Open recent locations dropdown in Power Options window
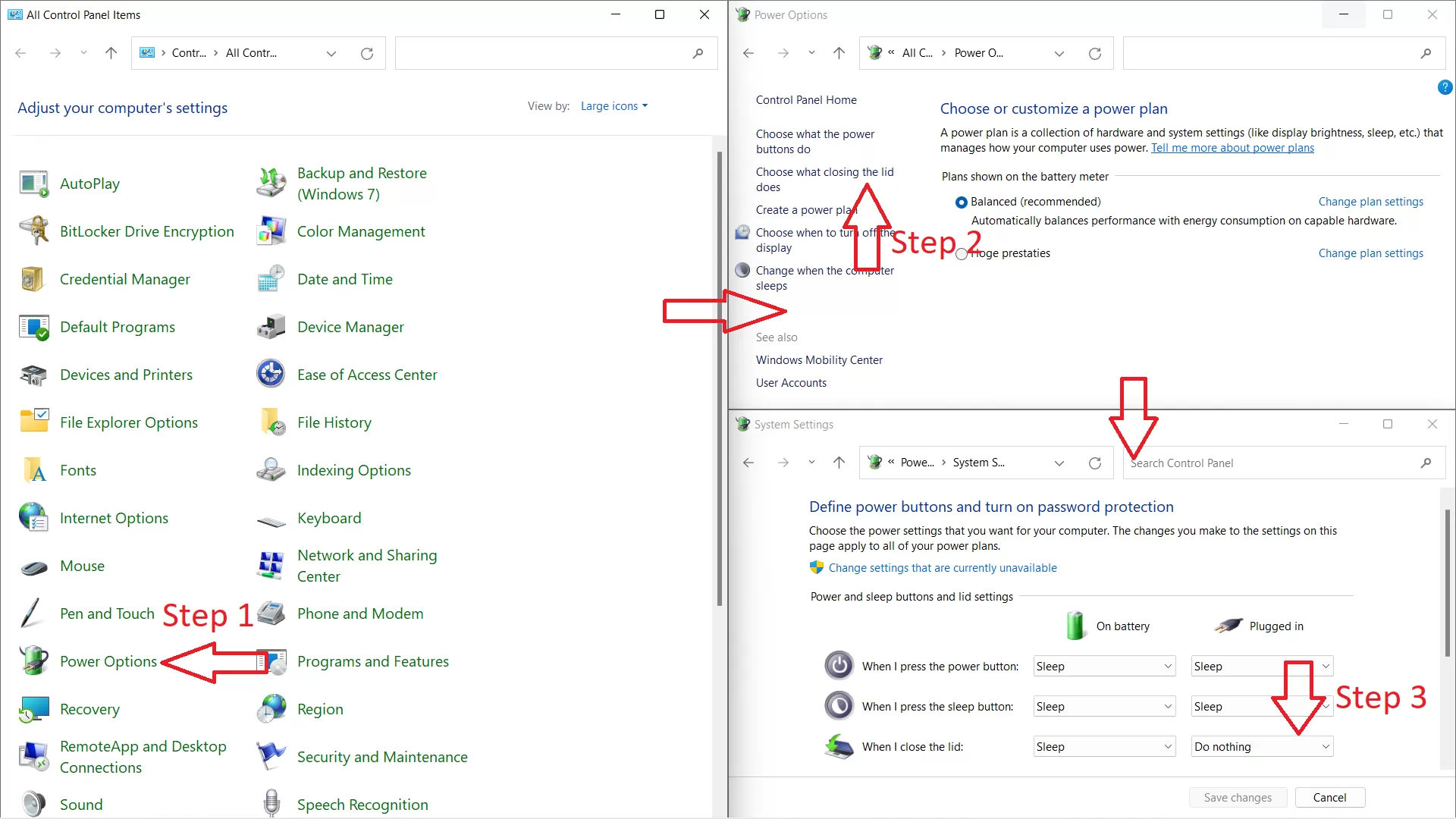The width and height of the screenshot is (1456, 819). coord(811,53)
